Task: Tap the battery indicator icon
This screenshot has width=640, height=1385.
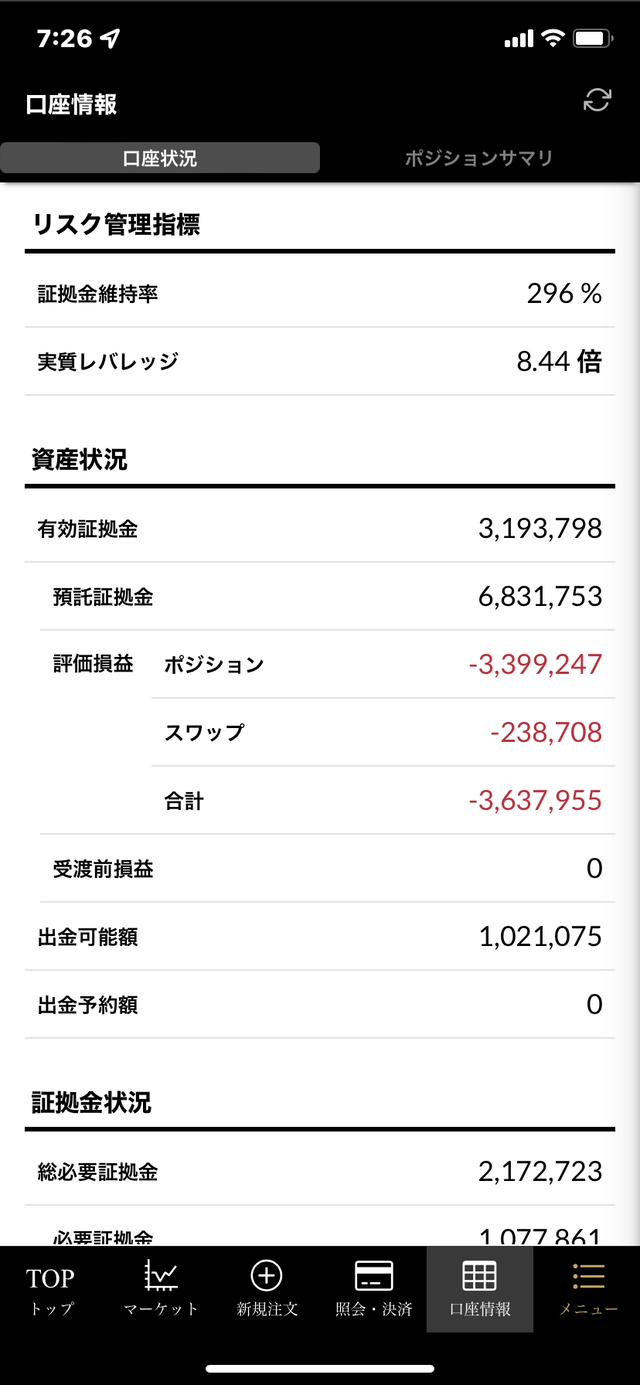Action: [592, 39]
